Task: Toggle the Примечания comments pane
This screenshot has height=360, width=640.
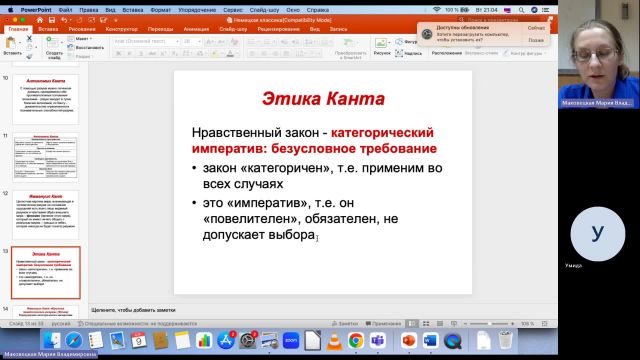Action: (x=383, y=323)
